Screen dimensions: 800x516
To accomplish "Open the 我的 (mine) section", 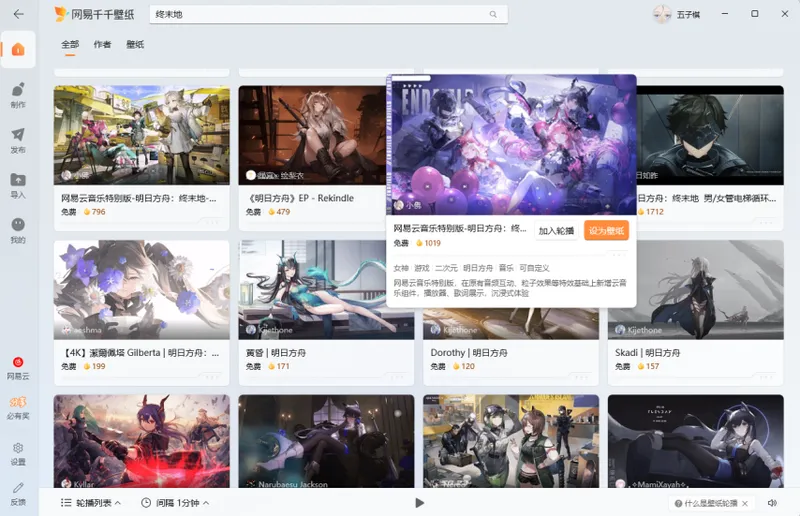I will tap(18, 230).
